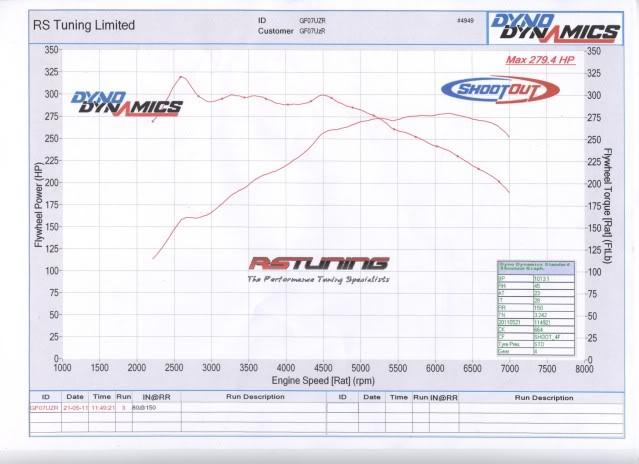
Task: Click the 3500 tick on the rpm axis
Action: pos(249,368)
